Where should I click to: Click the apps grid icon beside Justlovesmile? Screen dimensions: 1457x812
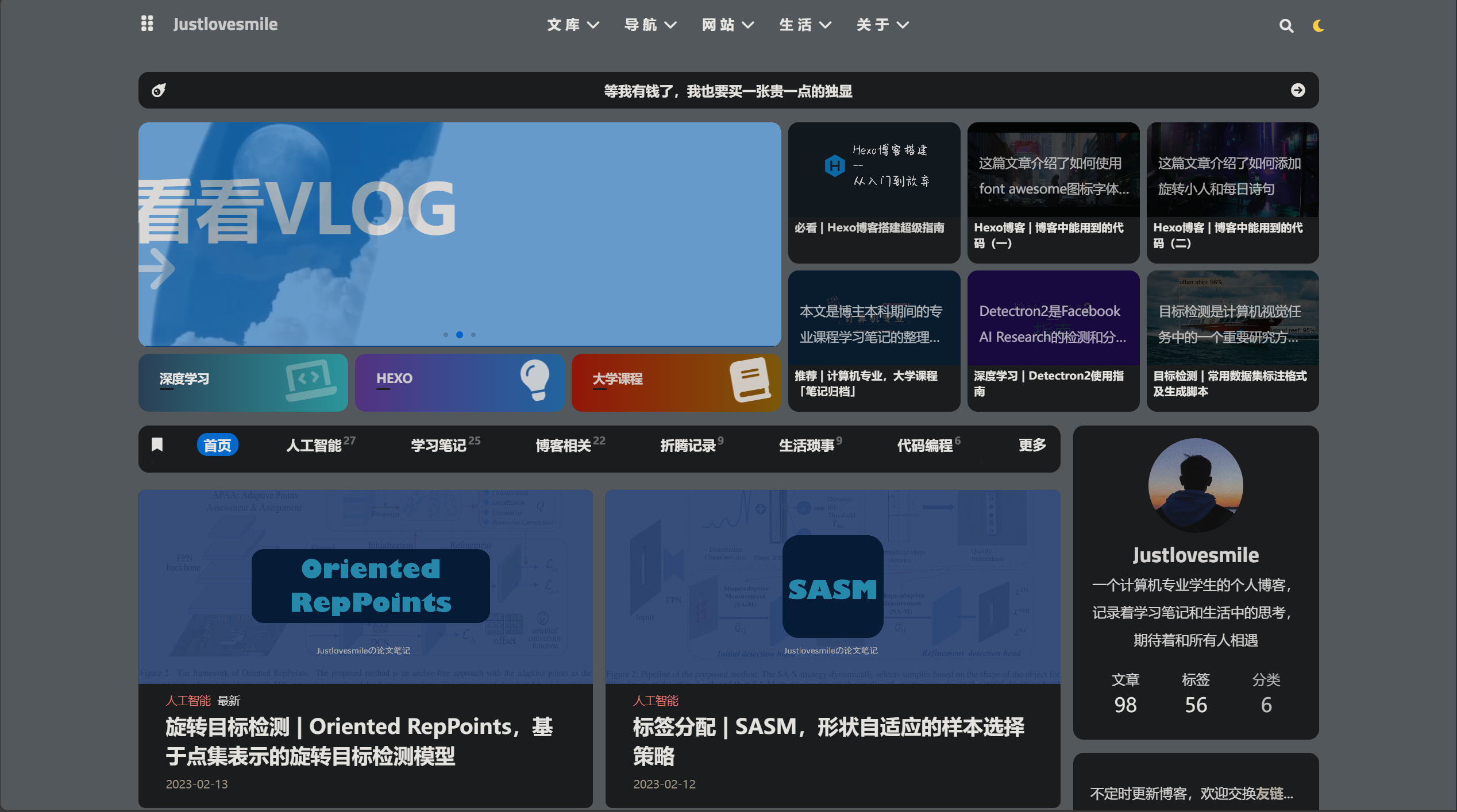(147, 24)
